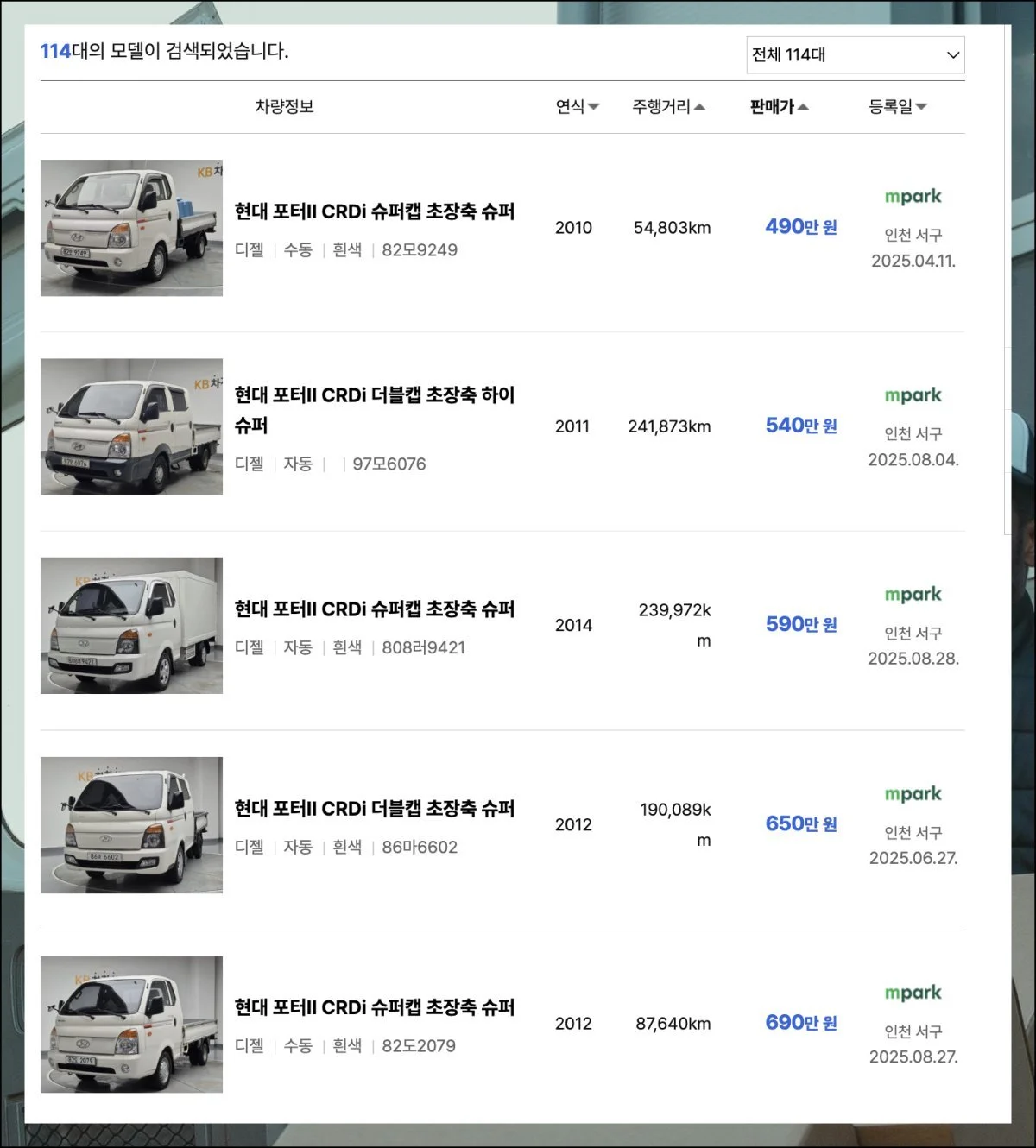This screenshot has height=1148, width=1036.
Task: Click mpark logo in the 2025.08.04. row
Action: pos(913,395)
